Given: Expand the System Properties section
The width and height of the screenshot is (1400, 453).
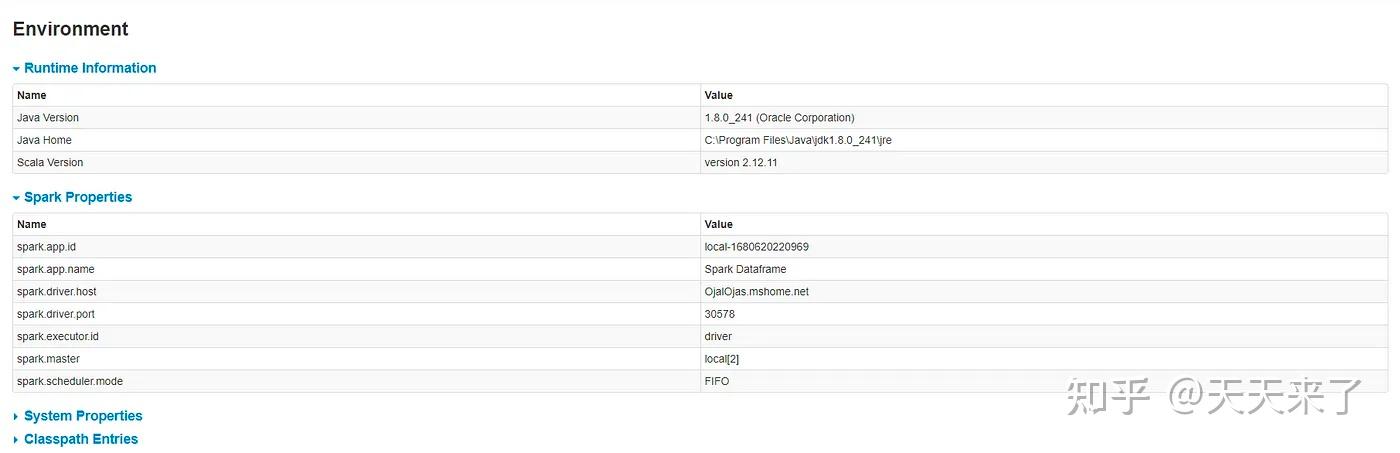Looking at the screenshot, I should click(x=83, y=416).
